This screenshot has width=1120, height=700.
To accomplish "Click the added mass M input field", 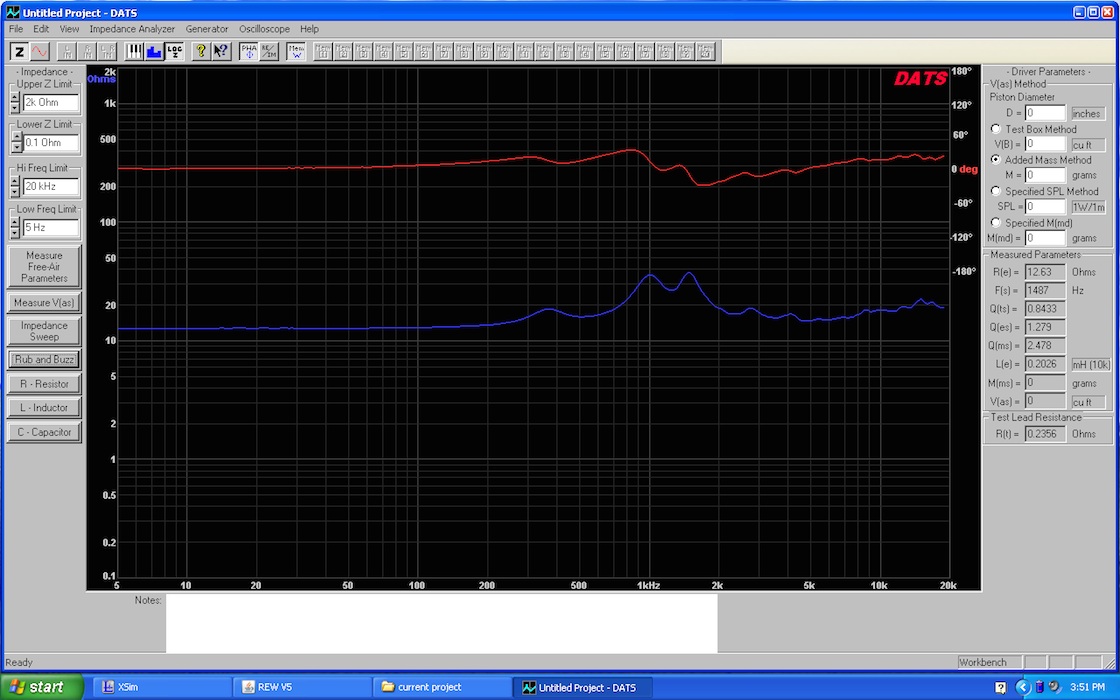I will pyautogui.click(x=1045, y=175).
